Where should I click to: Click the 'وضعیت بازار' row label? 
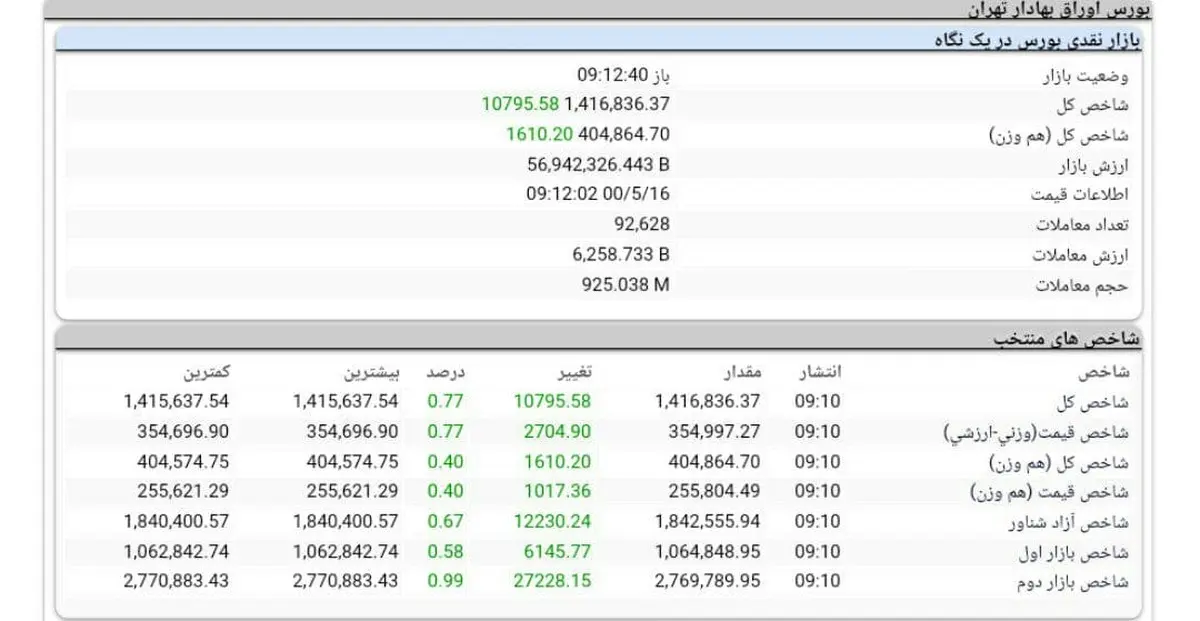click(x=1085, y=75)
